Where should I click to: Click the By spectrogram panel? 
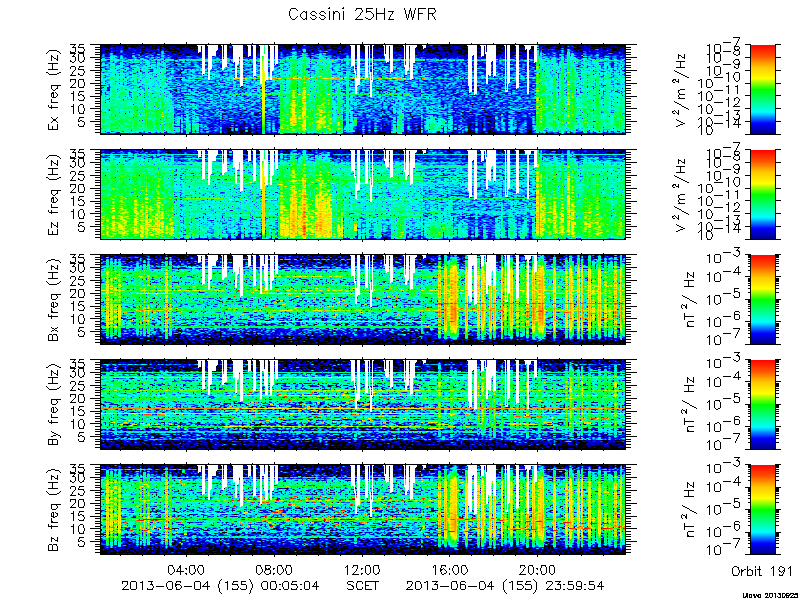pyautogui.click(x=362, y=405)
